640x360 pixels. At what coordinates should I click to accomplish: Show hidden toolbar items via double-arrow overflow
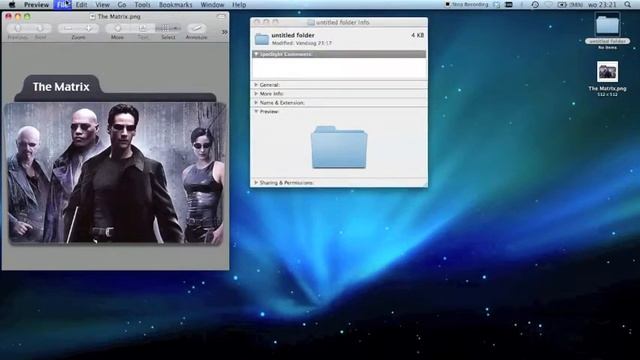tap(224, 32)
